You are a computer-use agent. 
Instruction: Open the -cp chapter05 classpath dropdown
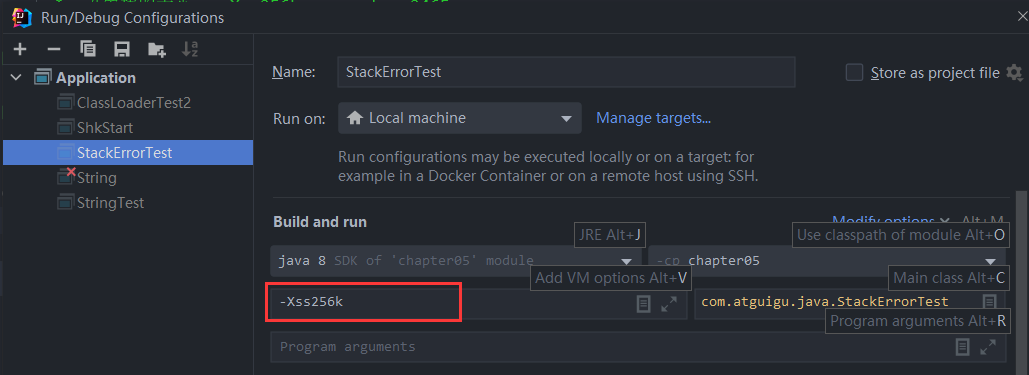(827, 261)
